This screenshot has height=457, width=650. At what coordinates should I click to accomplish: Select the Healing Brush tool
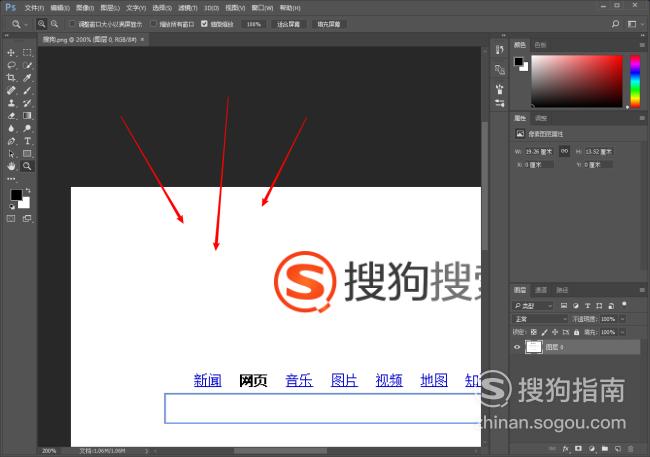pos(11,90)
